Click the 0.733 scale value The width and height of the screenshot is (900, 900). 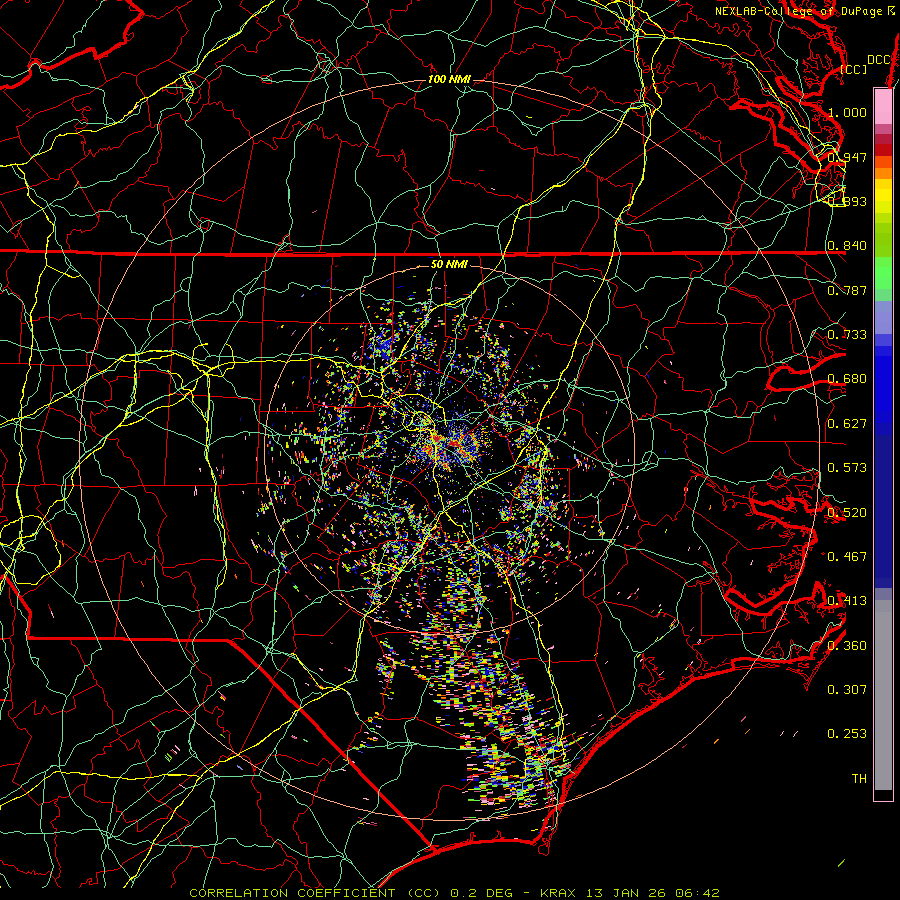(847, 335)
